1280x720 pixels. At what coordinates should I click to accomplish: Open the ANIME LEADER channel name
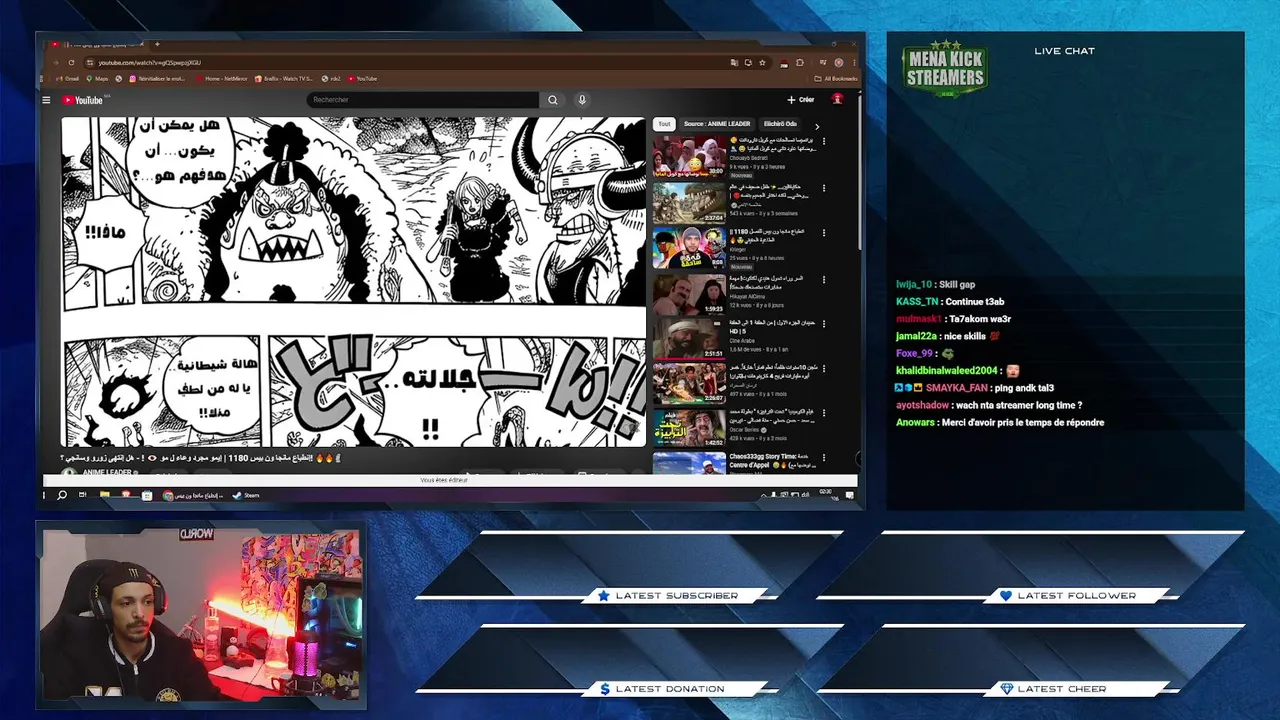click(x=108, y=472)
